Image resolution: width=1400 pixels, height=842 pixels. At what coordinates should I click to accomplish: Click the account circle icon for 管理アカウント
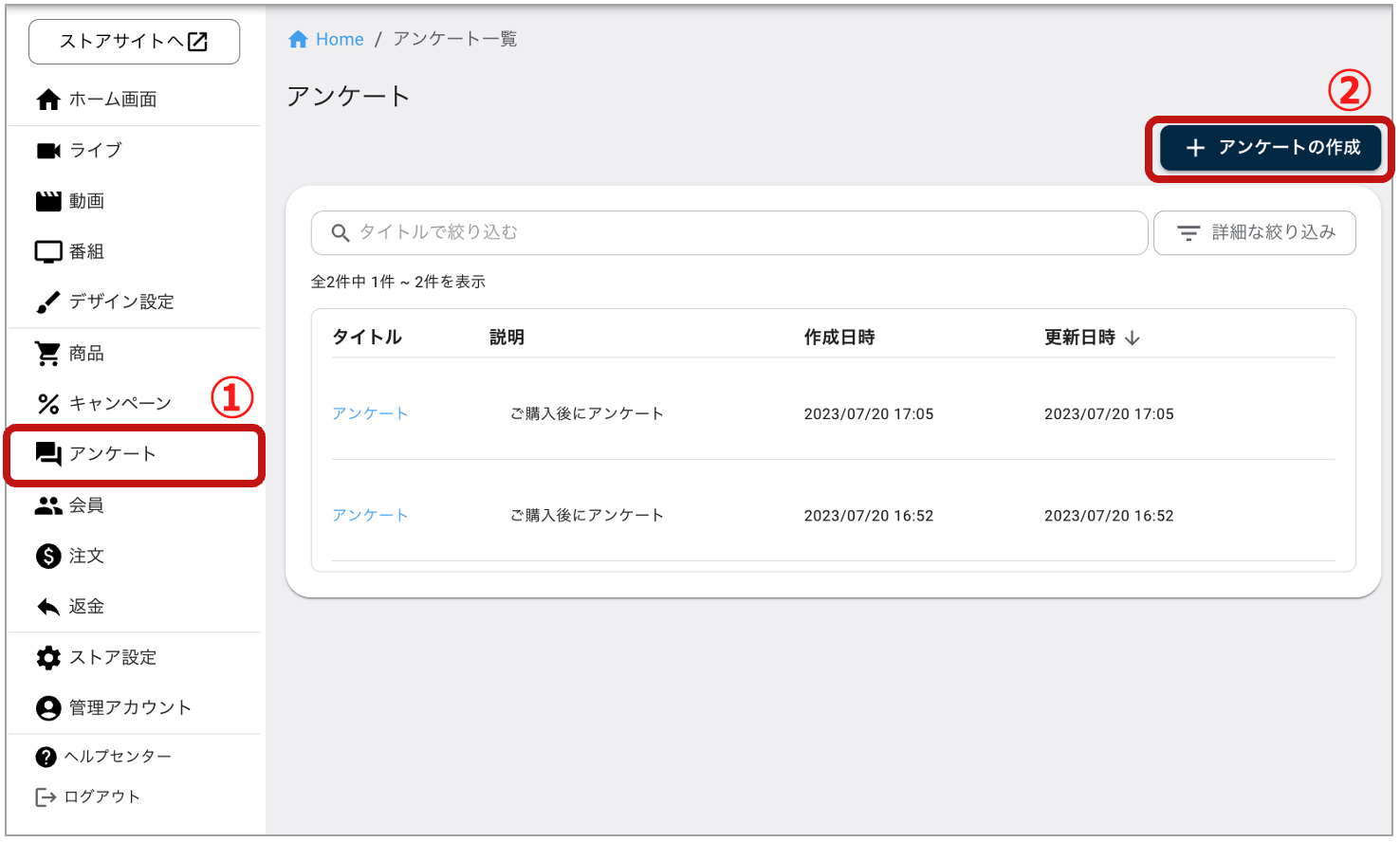click(48, 708)
